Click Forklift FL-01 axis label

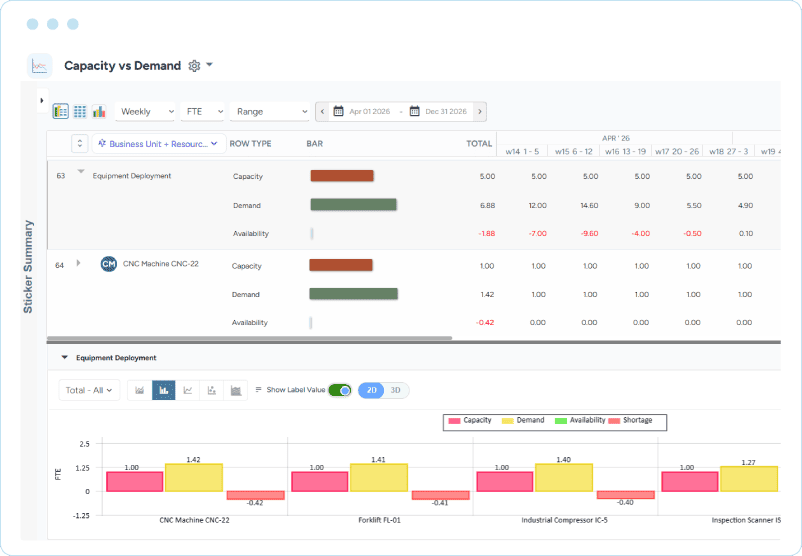coord(380,520)
